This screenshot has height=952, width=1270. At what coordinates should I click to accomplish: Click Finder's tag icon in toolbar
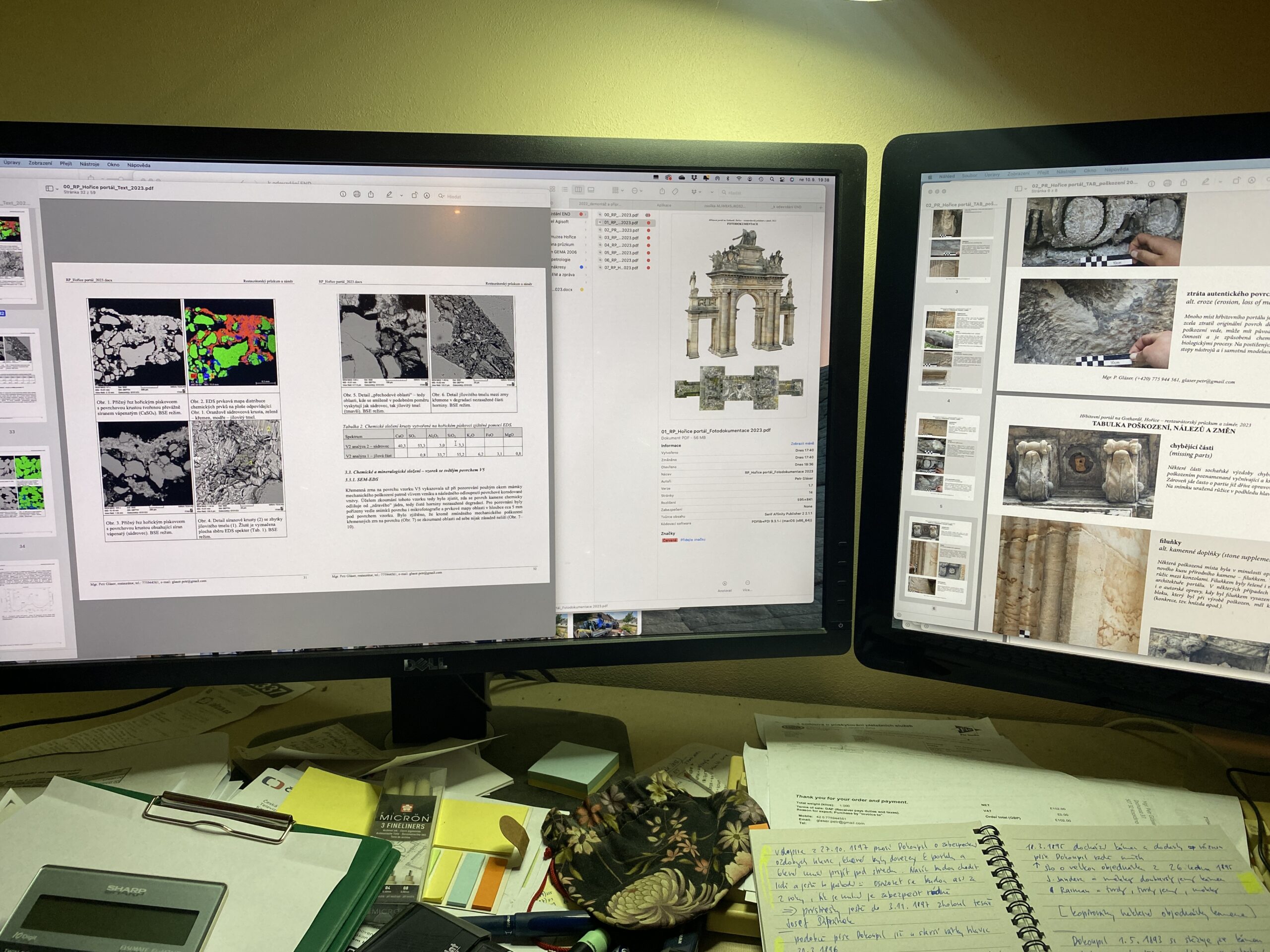pyautogui.click(x=675, y=192)
